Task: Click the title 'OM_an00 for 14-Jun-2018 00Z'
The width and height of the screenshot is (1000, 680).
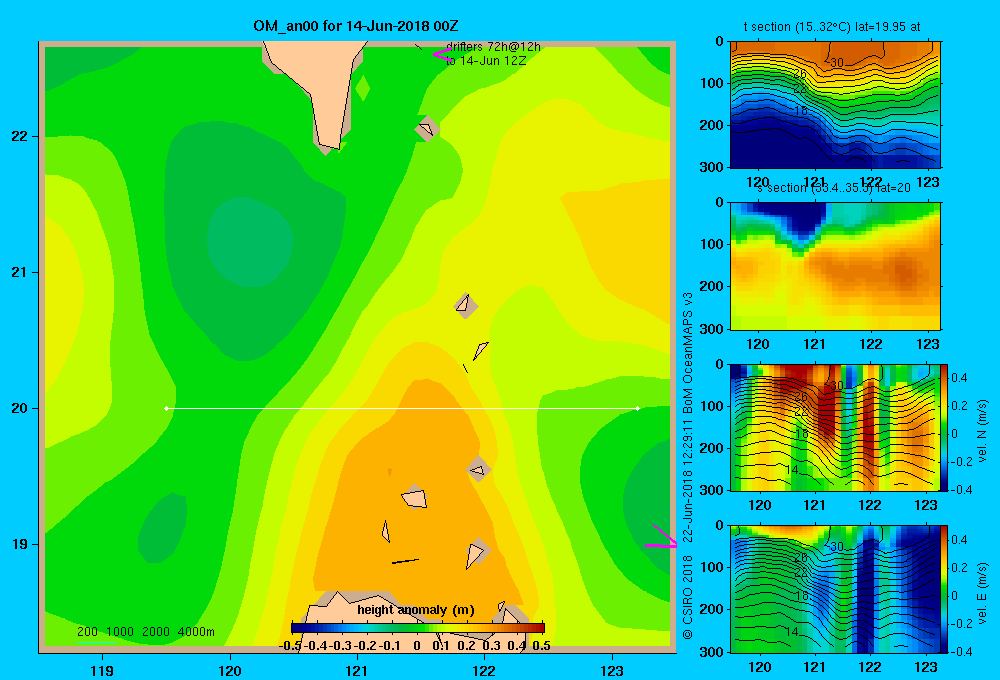Action: (355, 26)
